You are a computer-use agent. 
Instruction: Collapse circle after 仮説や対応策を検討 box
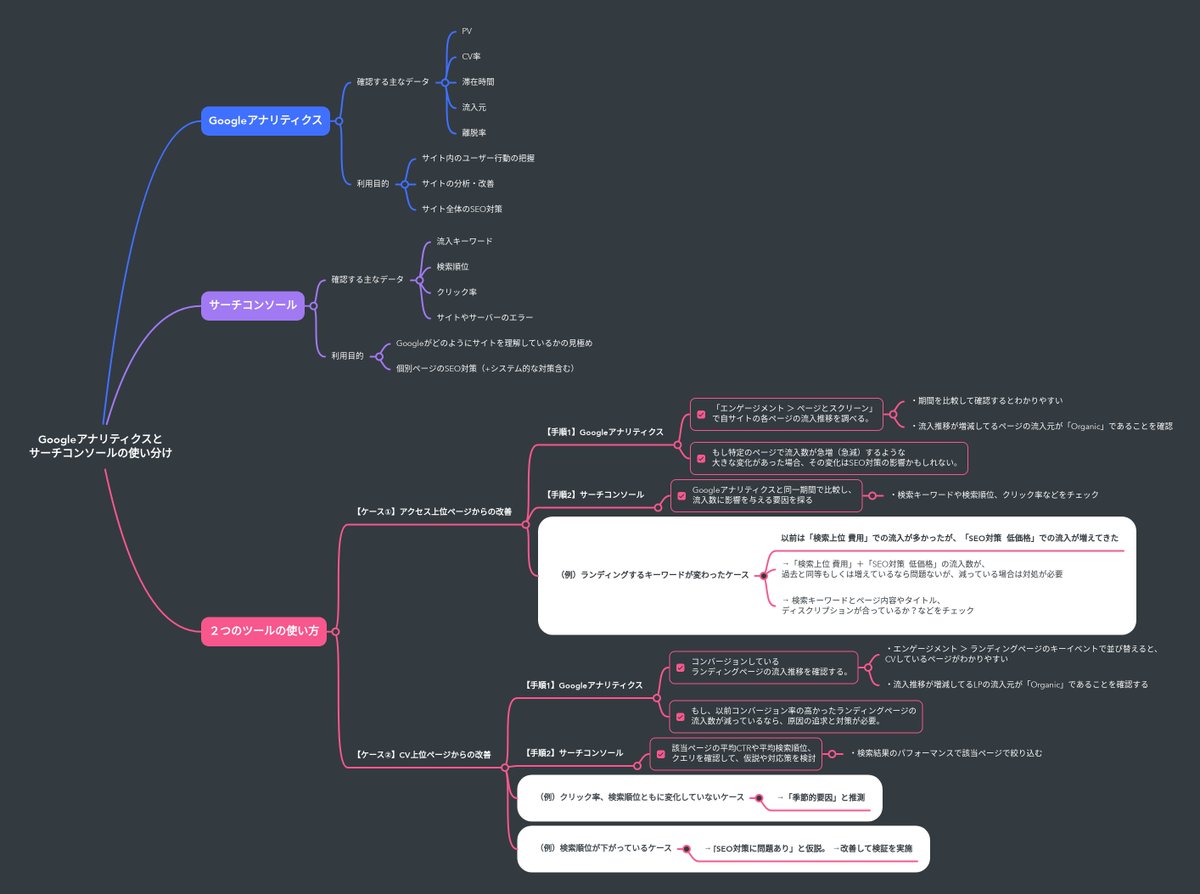click(x=834, y=754)
